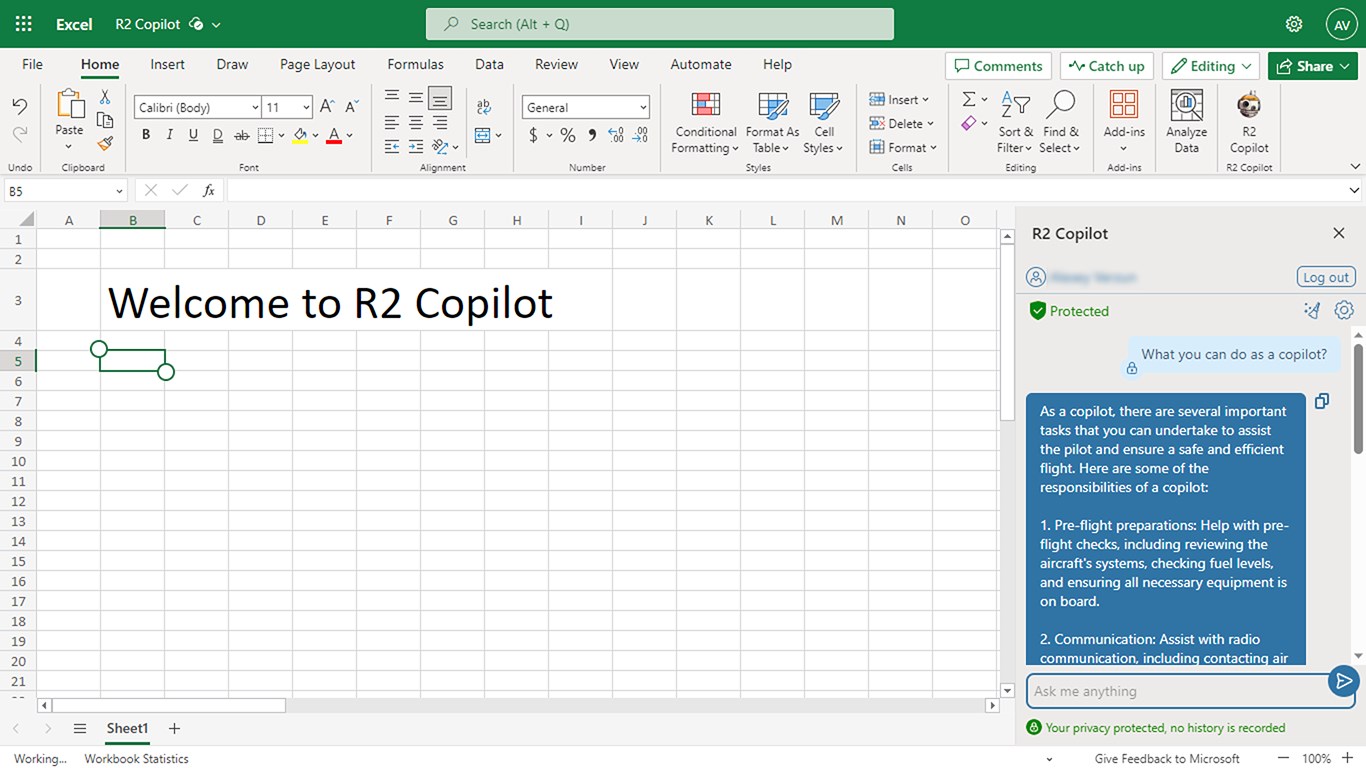The height and width of the screenshot is (768, 1366).
Task: Open the Insert ribbon tab
Action: point(167,64)
